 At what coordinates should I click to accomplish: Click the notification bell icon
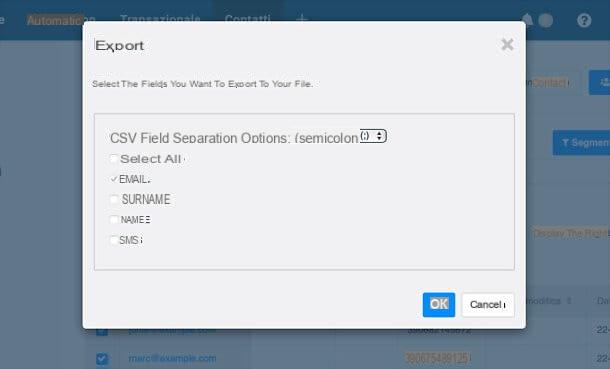pos(527,19)
